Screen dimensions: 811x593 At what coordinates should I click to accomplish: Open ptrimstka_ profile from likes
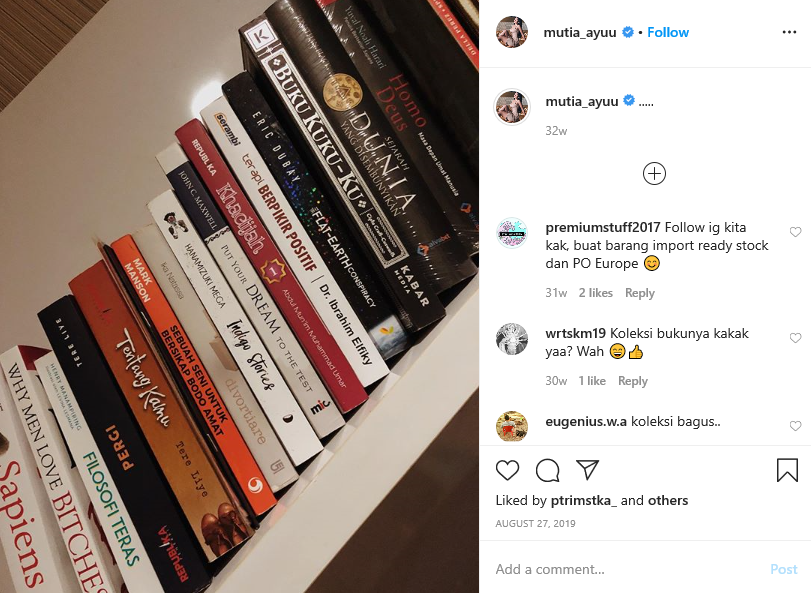583,500
